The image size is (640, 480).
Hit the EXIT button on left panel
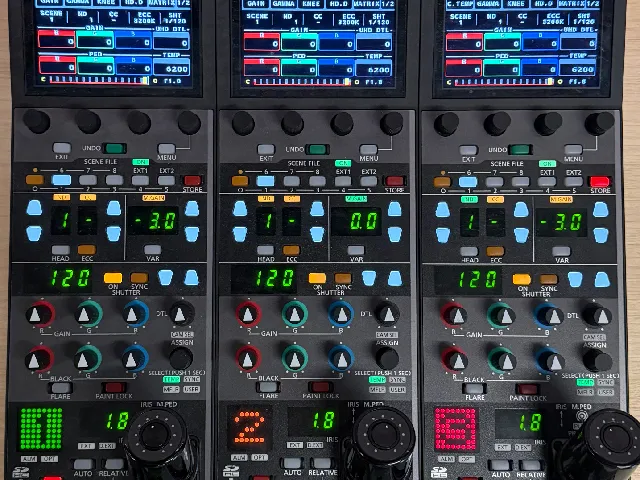[62, 148]
